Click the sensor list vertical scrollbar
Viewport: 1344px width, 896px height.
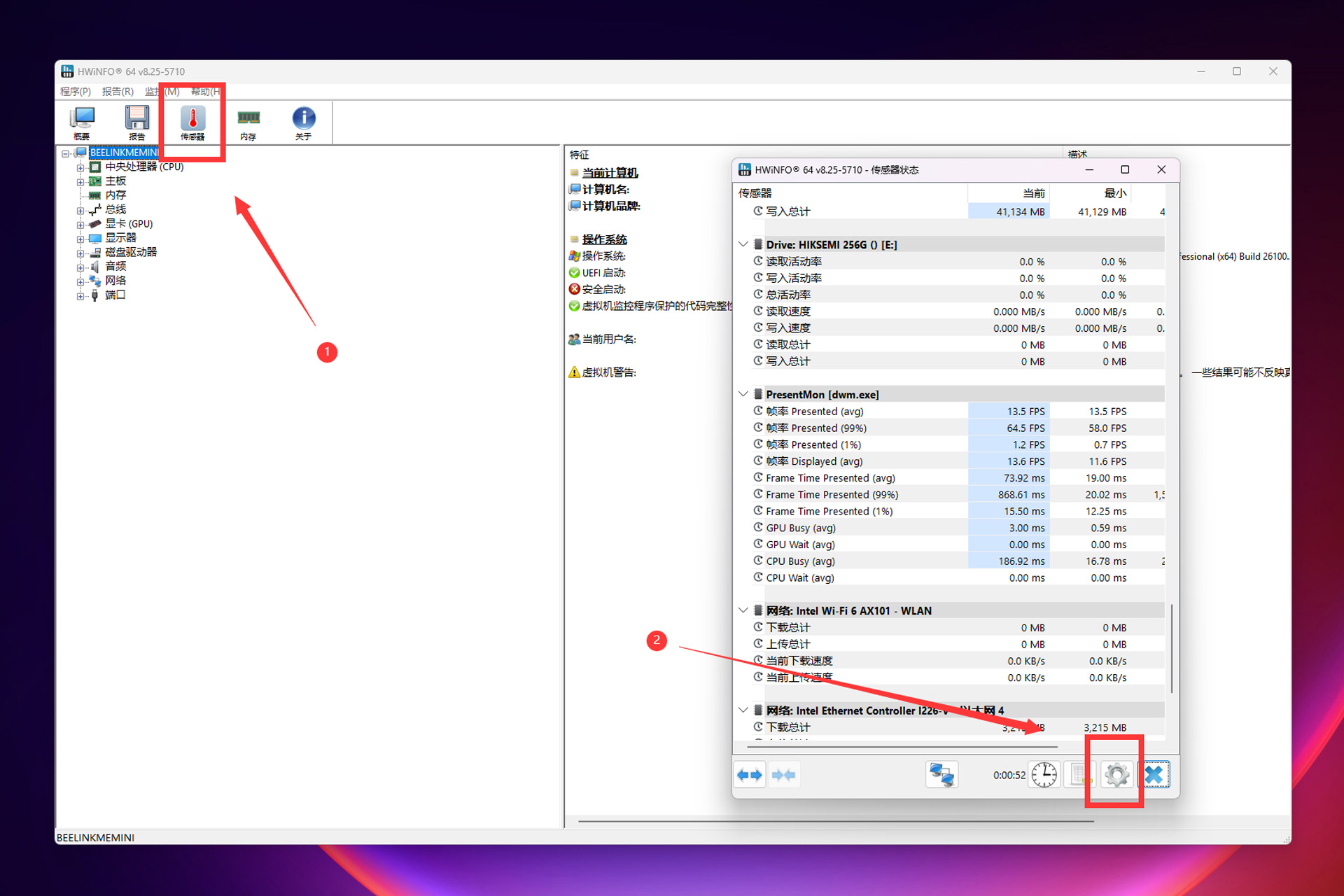coord(1171,648)
